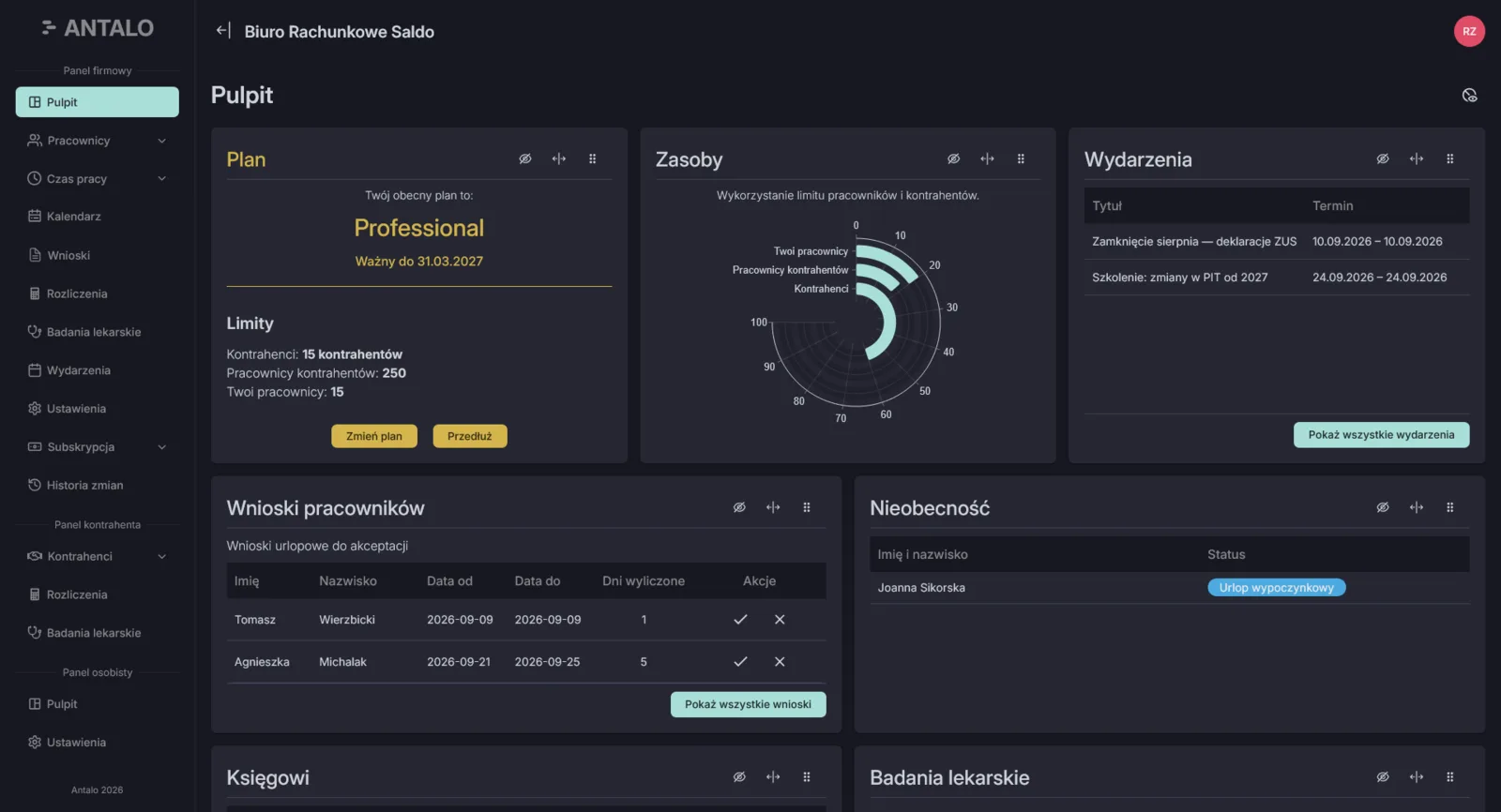This screenshot has height=812, width=1501.
Task: Expand the Kontrahenci sidebar section
Action: [x=98, y=556]
